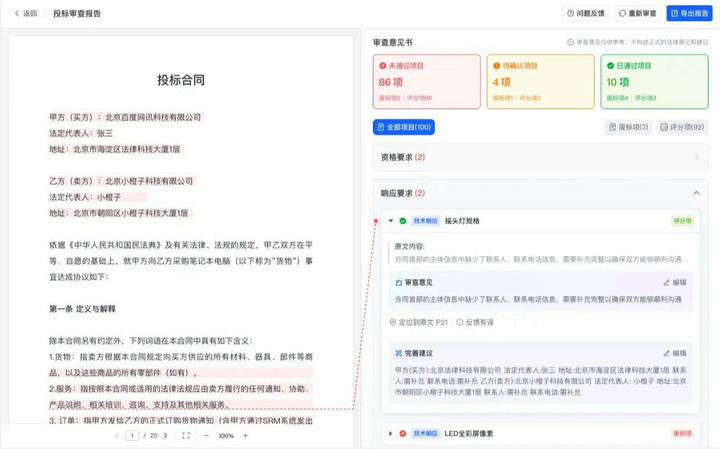Viewport: 720px width, 449px height.
Task: Click 100% zoom level value
Action: click(x=226, y=435)
